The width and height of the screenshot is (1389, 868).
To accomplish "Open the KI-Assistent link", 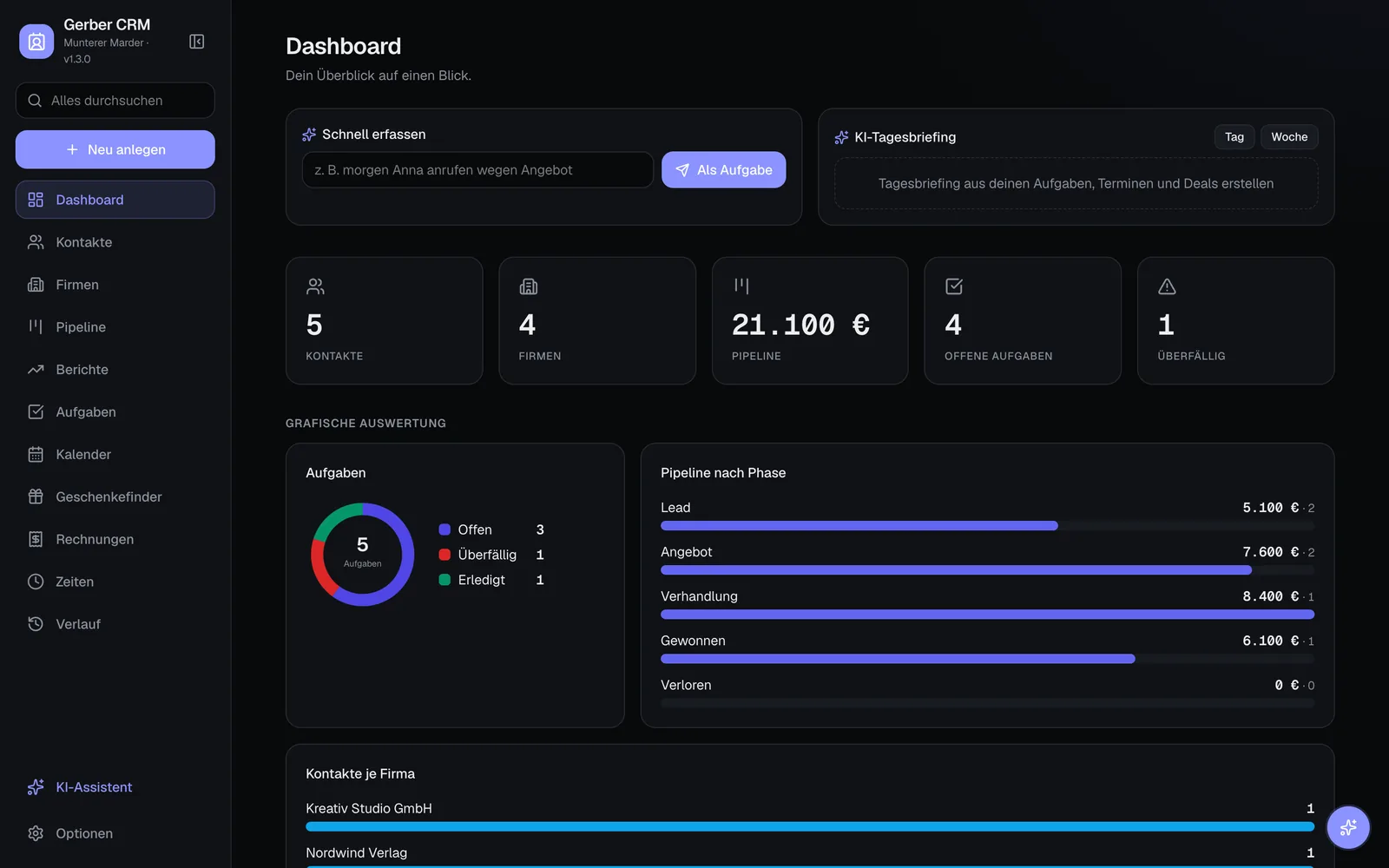I will pos(115,787).
